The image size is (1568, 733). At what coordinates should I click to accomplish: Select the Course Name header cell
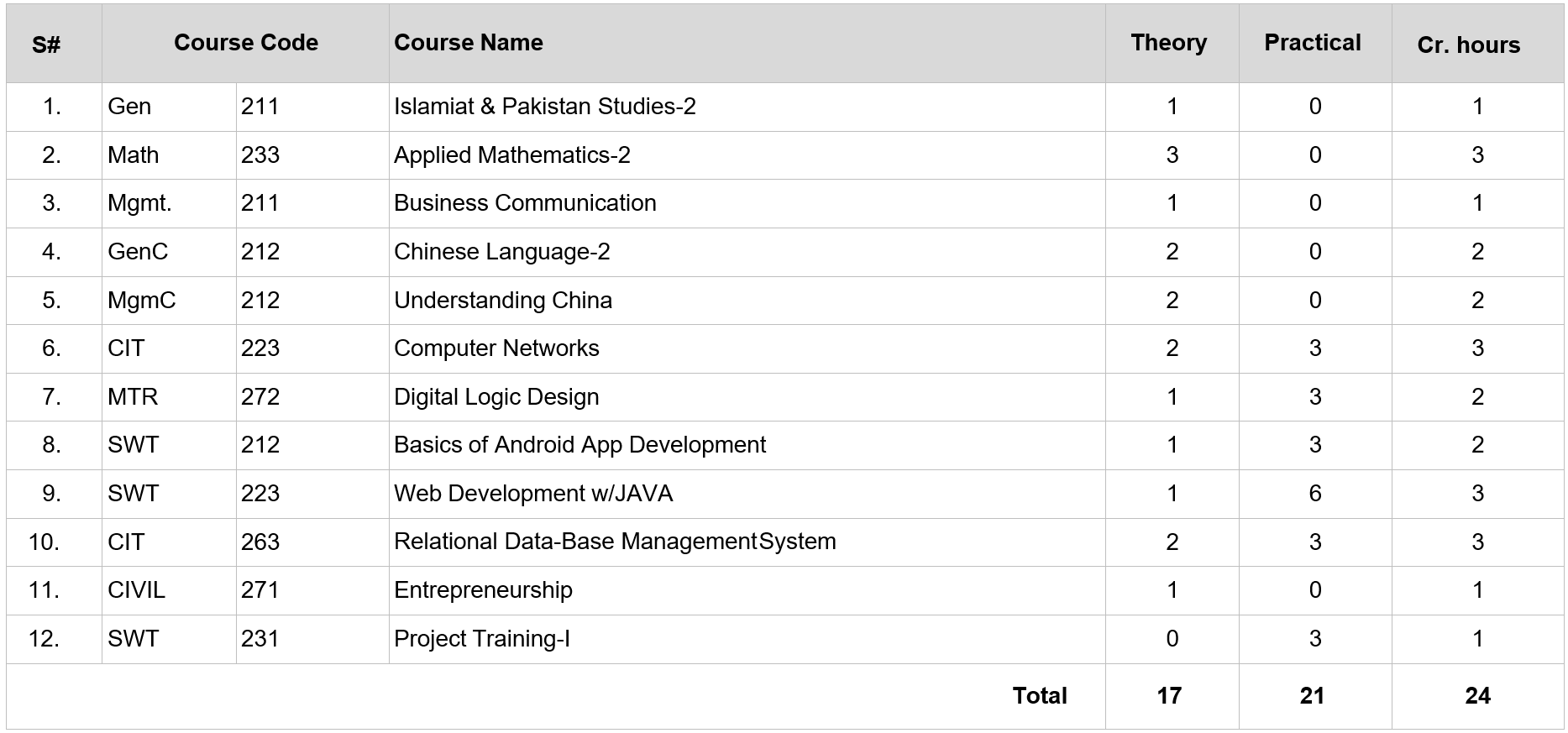(x=747, y=43)
